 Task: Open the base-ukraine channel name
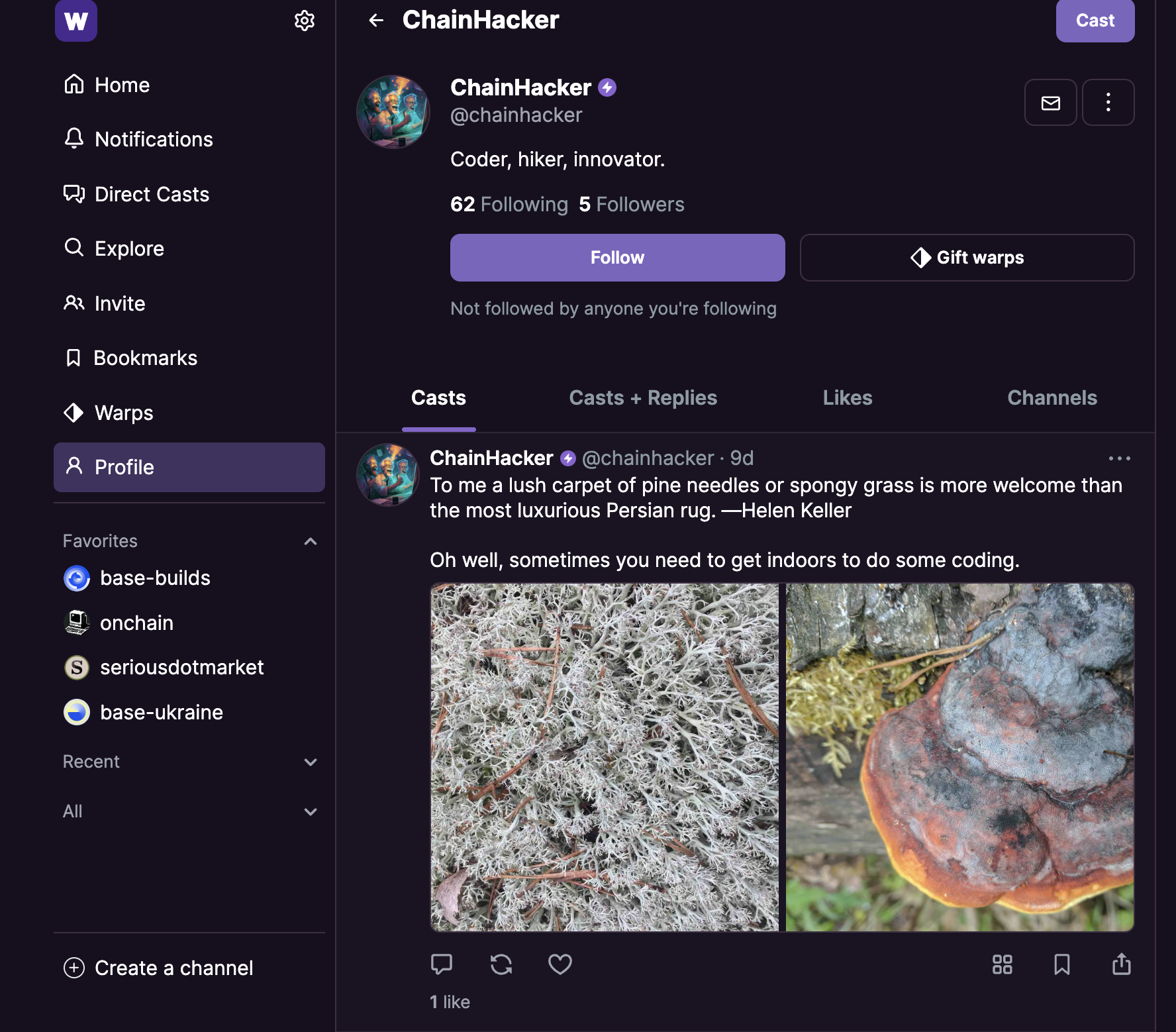(162, 712)
